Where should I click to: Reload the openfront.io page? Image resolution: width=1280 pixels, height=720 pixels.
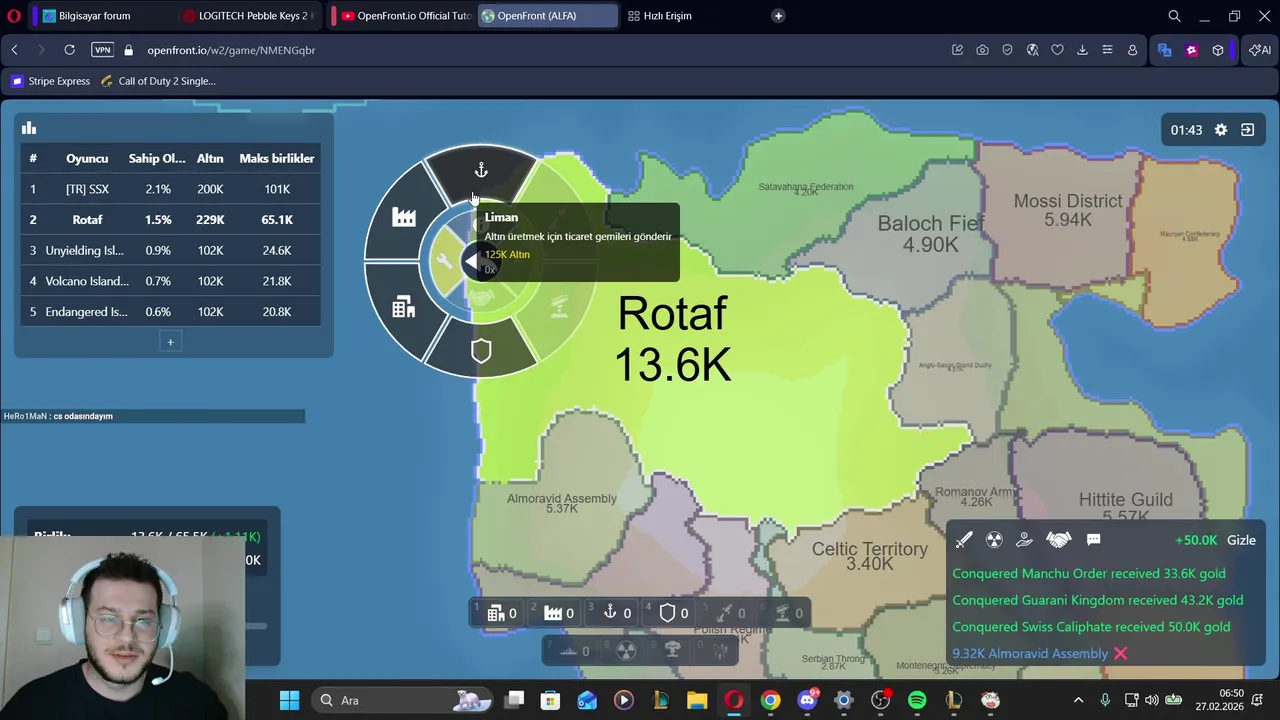coord(69,50)
